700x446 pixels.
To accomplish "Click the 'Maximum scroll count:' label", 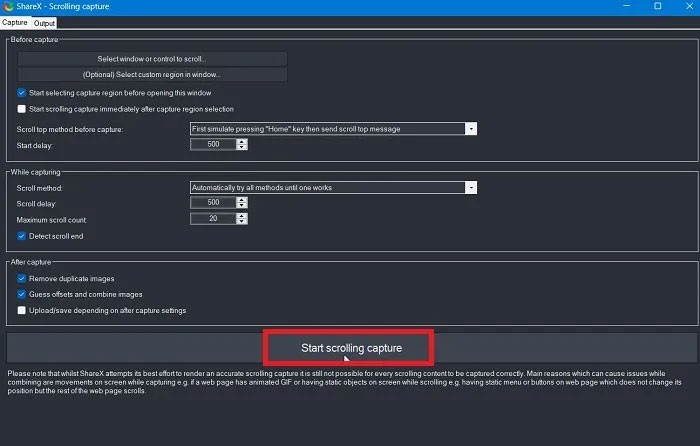I will click(52, 220).
